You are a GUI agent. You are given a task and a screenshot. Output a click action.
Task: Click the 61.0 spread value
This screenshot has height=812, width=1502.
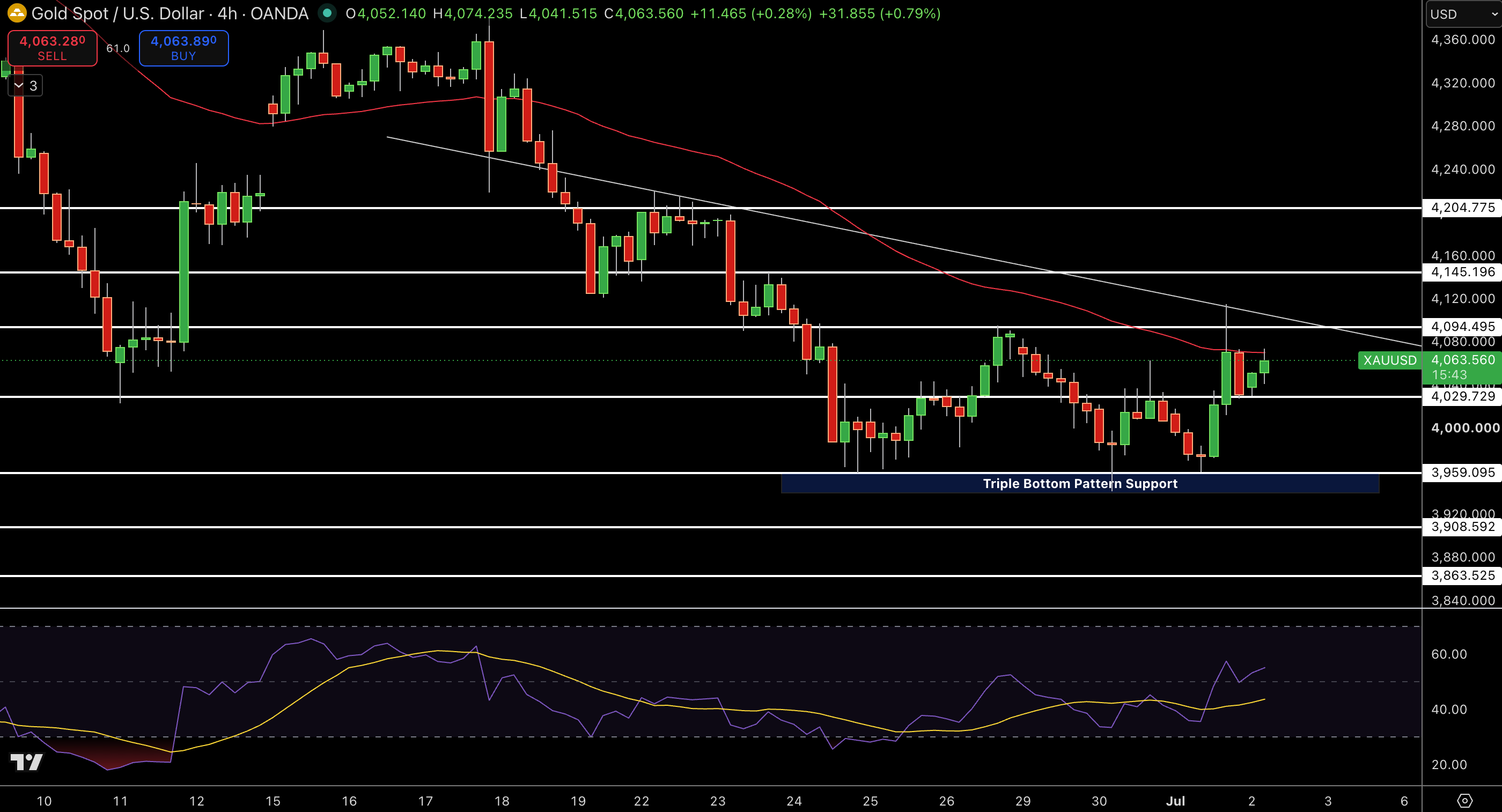pyautogui.click(x=118, y=48)
